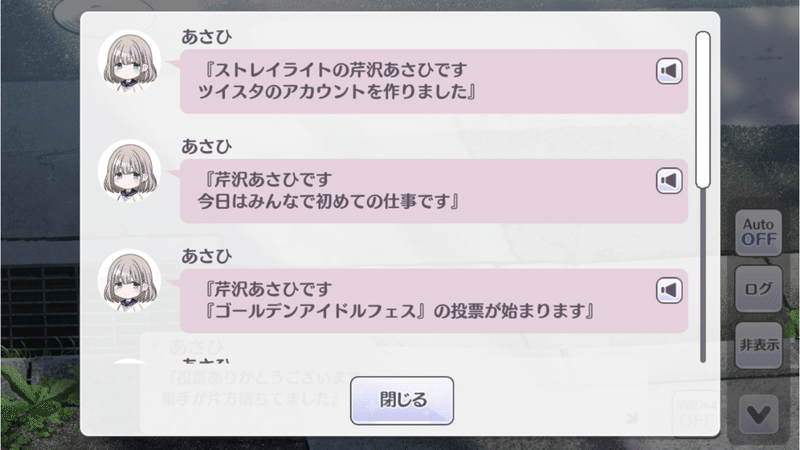This screenshot has width=800, height=450.
Task: Select the 投票が始まります message bubble
Action: pos(434,301)
